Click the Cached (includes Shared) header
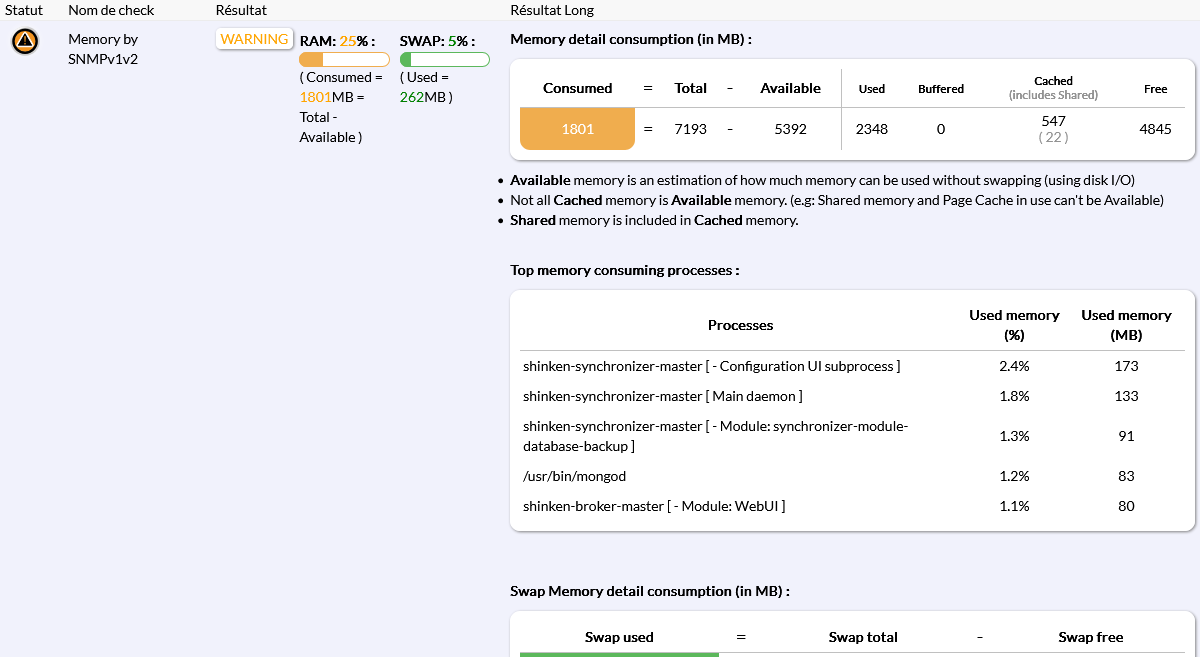Viewport: 1200px width, 657px height. pyautogui.click(x=1053, y=88)
